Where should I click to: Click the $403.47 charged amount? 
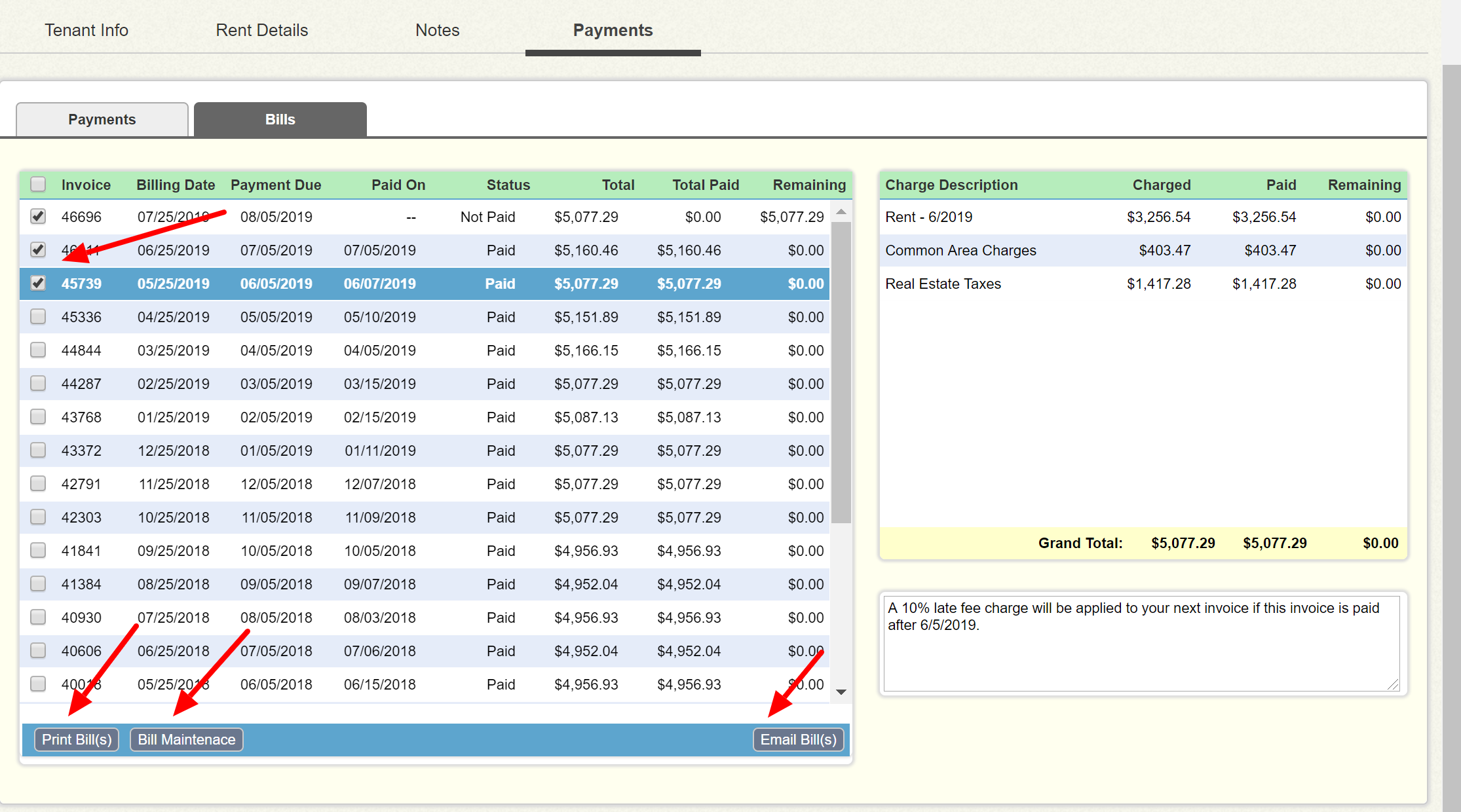1164,250
